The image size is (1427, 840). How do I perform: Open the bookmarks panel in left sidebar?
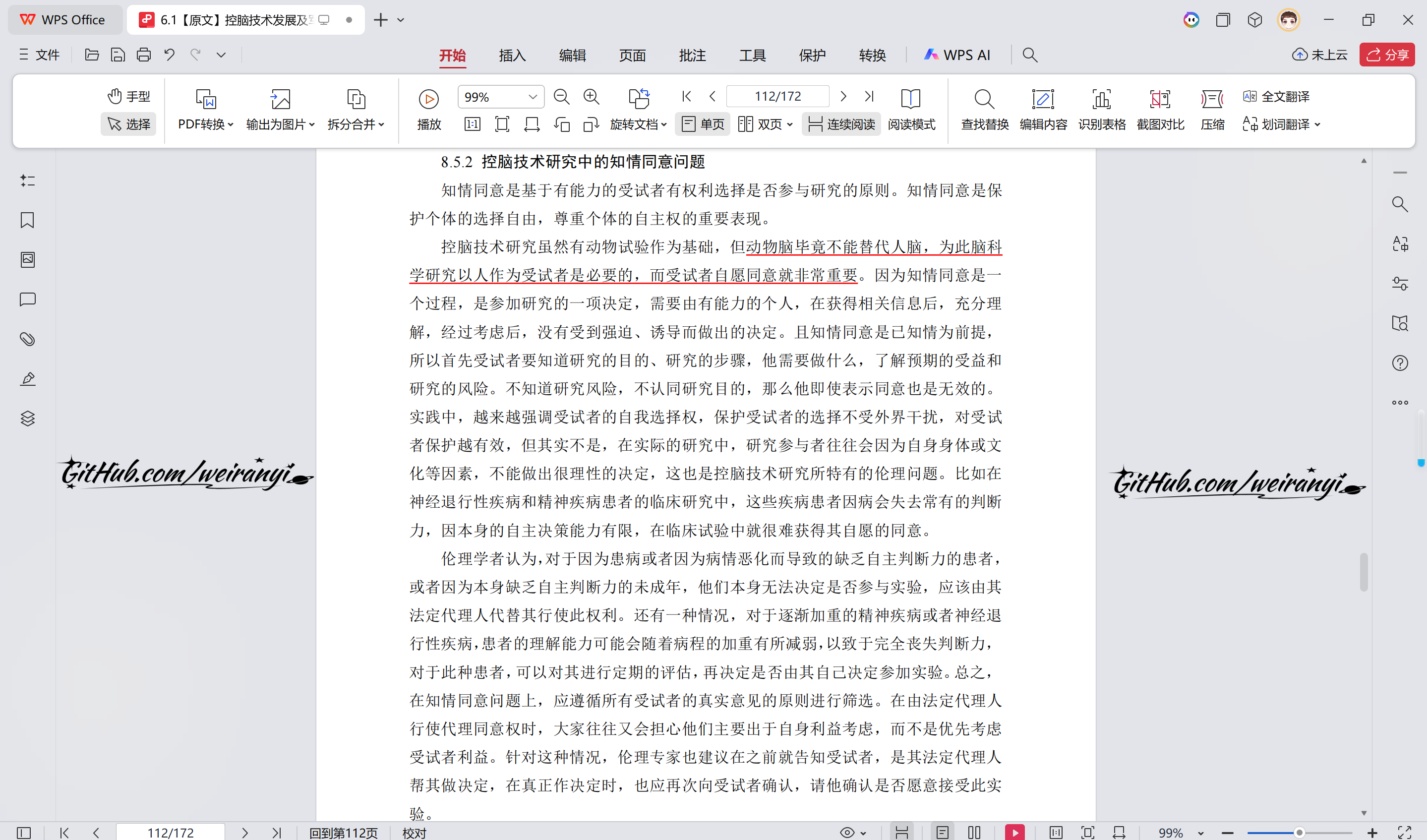[27, 220]
